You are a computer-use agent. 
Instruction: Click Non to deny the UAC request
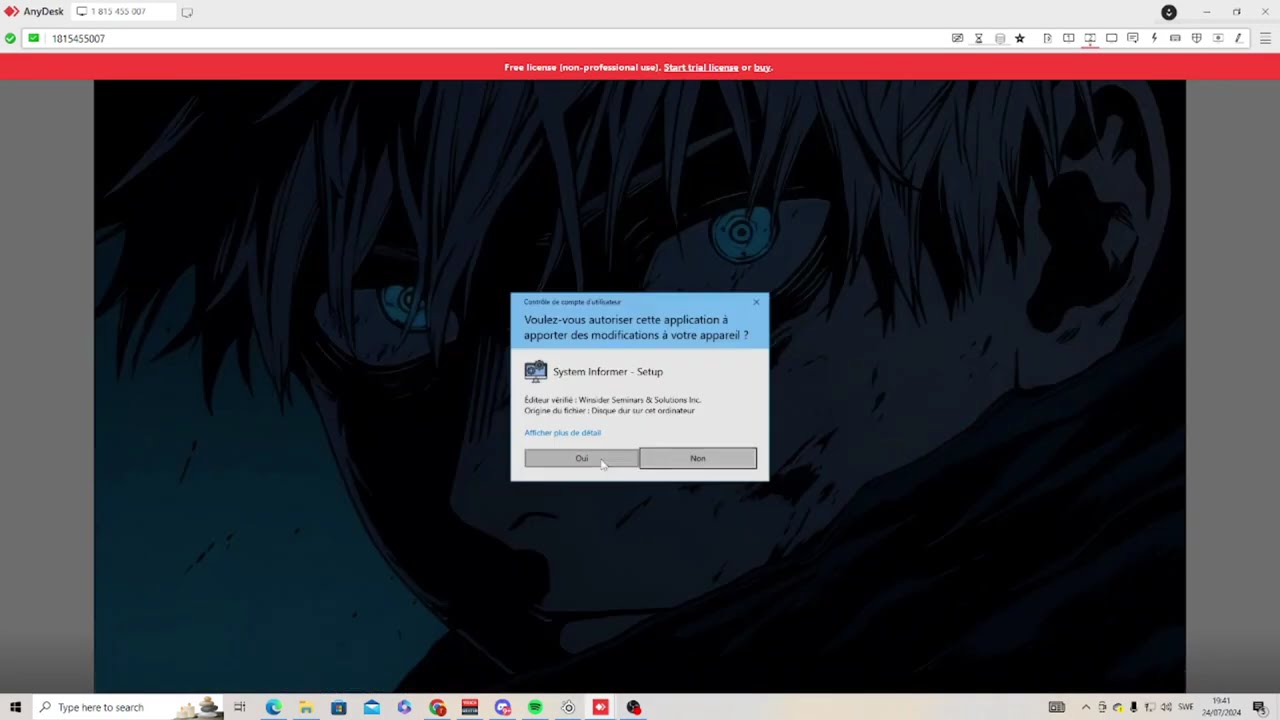698,458
